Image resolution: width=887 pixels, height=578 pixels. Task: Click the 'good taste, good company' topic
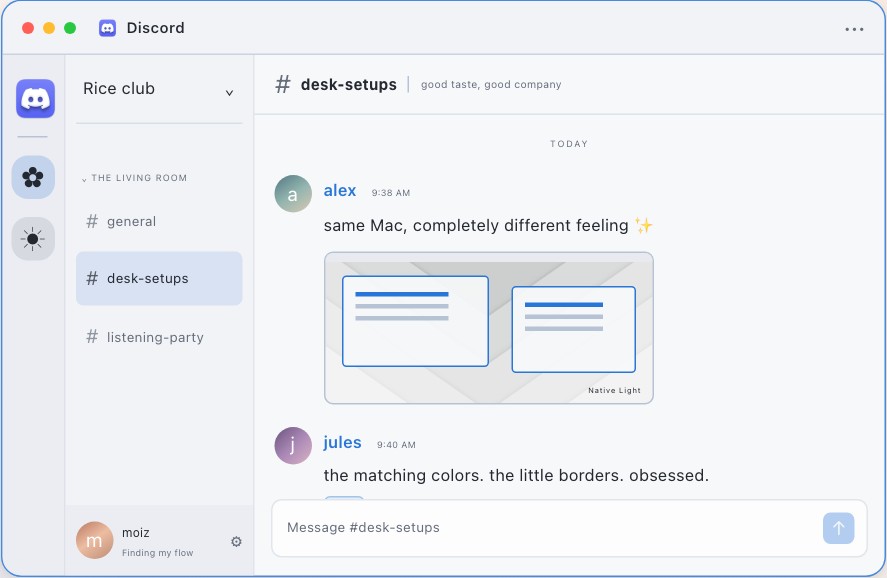[491, 84]
